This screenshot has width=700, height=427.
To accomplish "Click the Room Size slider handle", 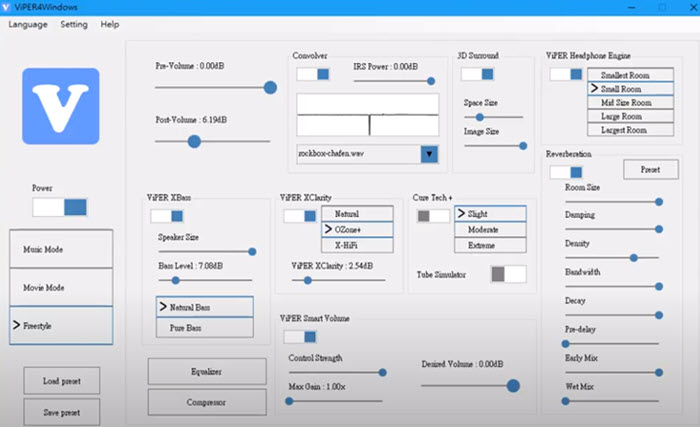I will 659,202.
